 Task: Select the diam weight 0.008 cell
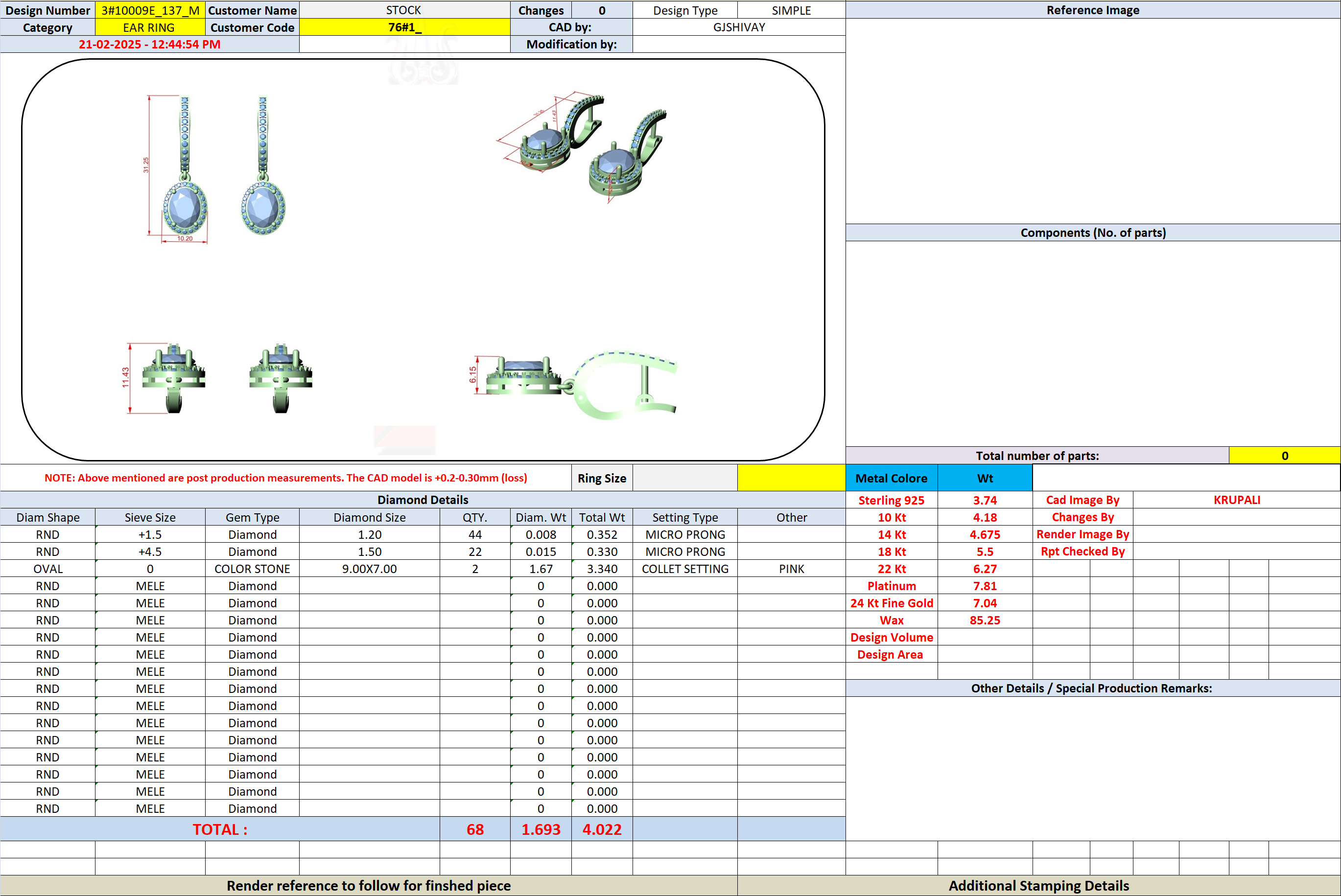(x=541, y=534)
